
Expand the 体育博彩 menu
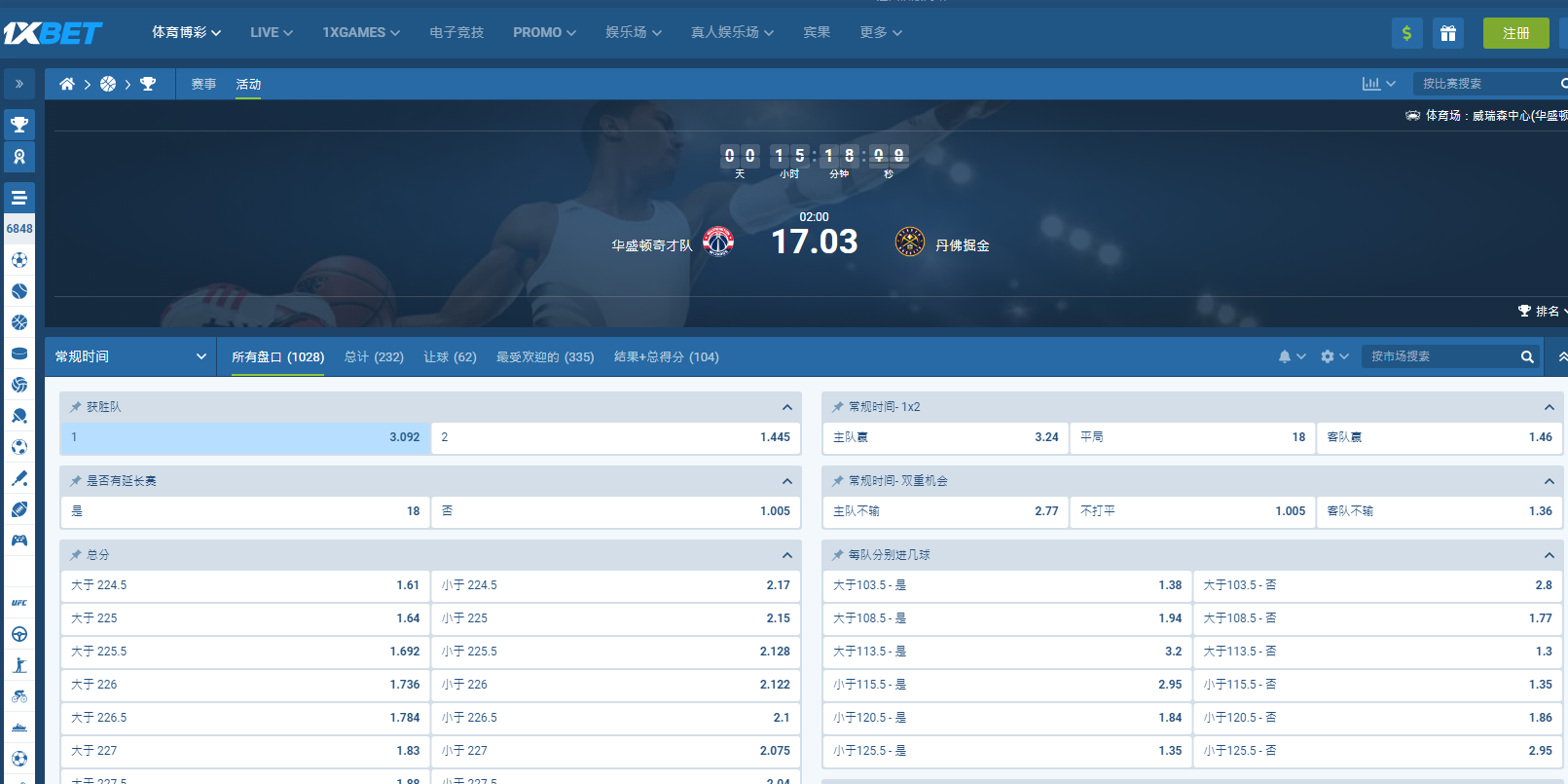[x=186, y=33]
